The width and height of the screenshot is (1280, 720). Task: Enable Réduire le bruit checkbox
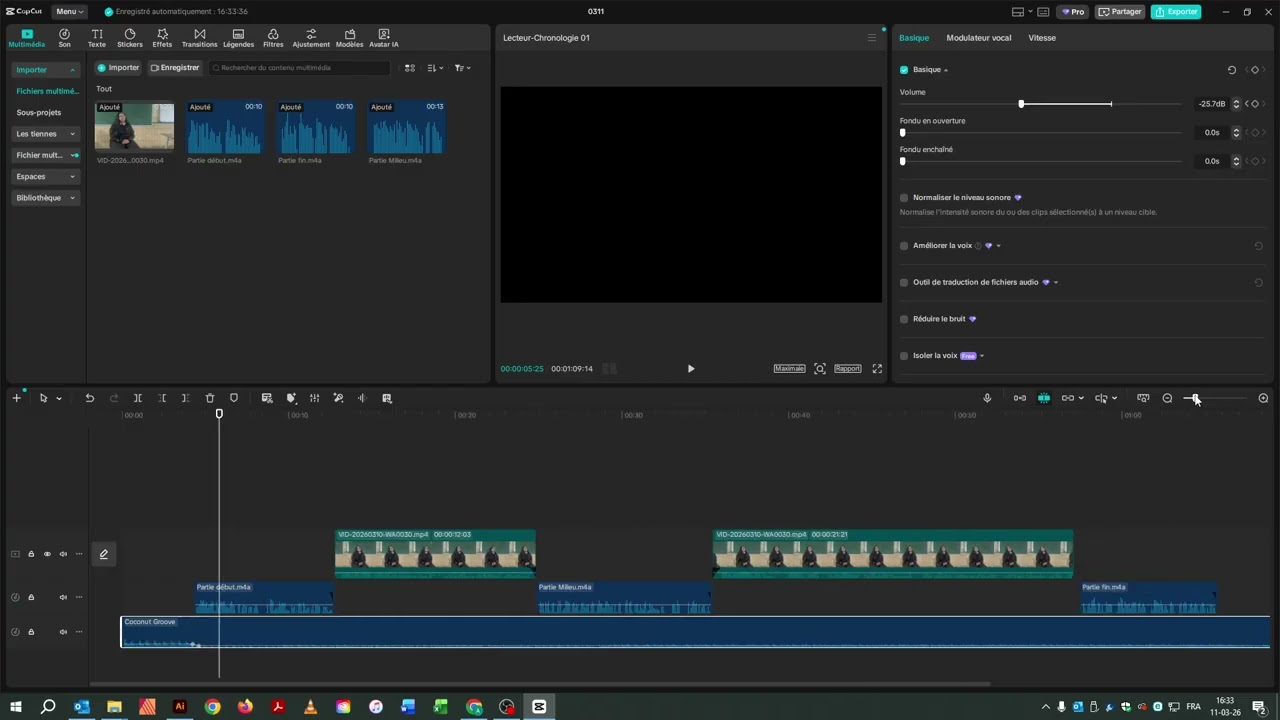tap(904, 319)
